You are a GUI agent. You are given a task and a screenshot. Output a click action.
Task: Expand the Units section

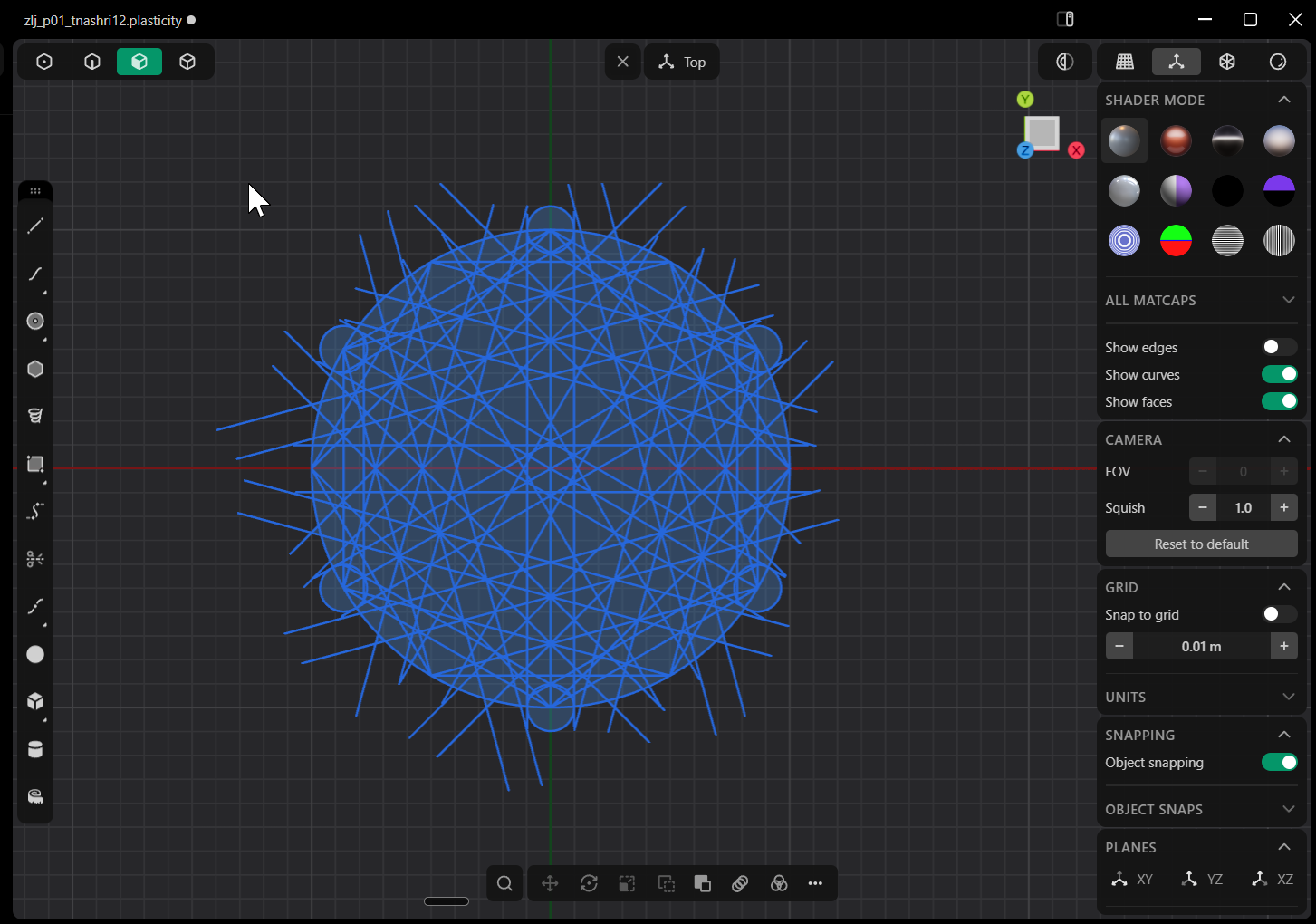1288,697
